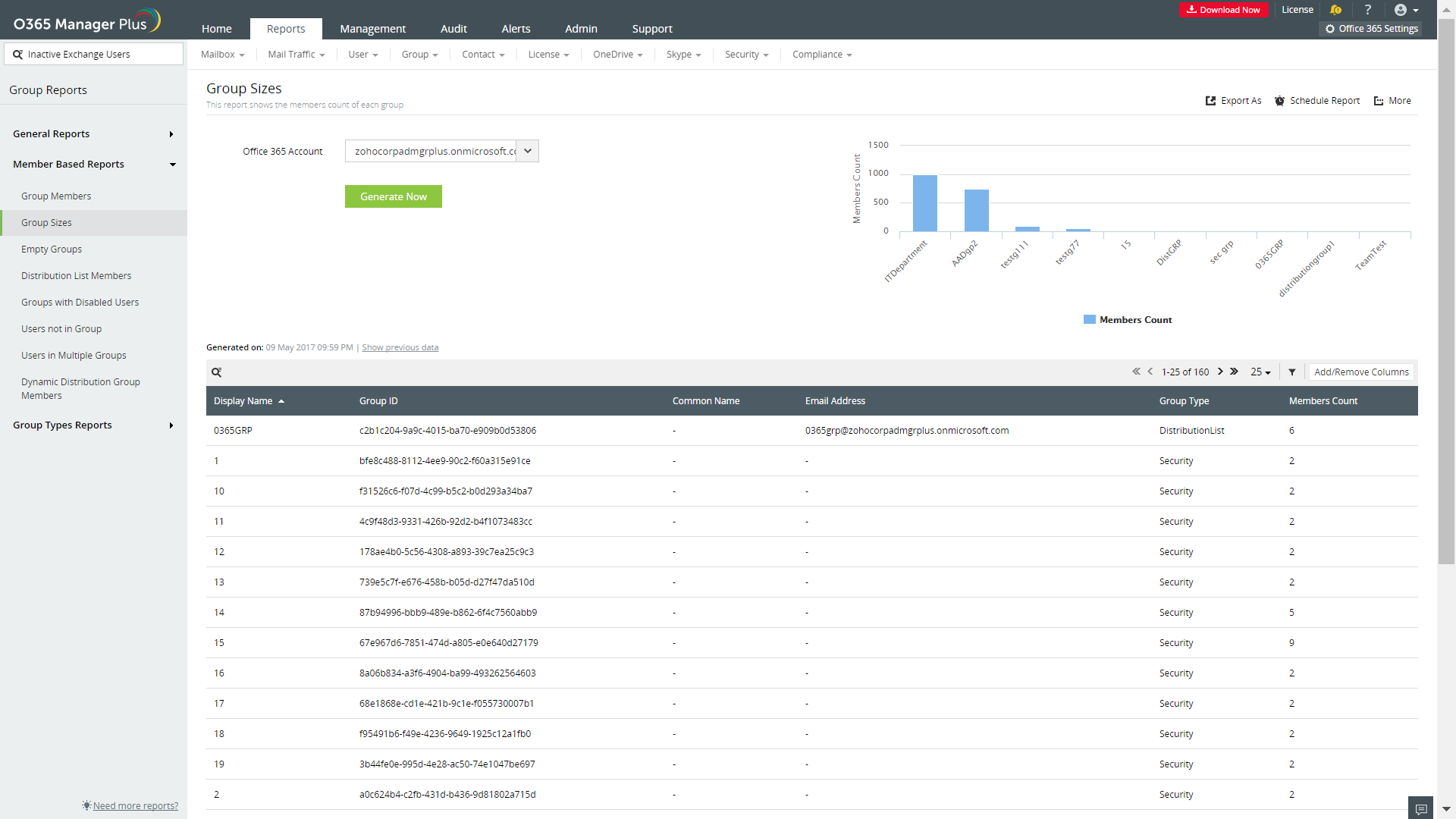Screen dimensions: 1456x819
Task: Go to the last page arrows
Action: [1235, 372]
